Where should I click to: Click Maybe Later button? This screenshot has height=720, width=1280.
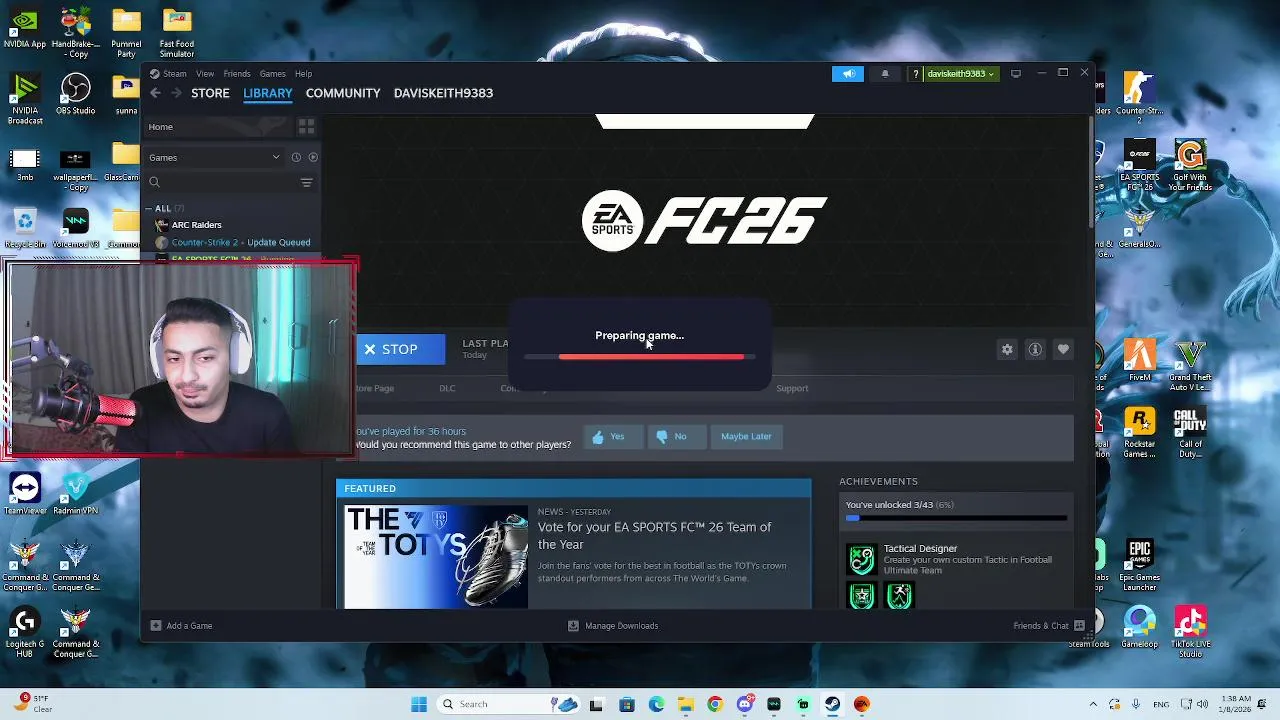(x=746, y=436)
